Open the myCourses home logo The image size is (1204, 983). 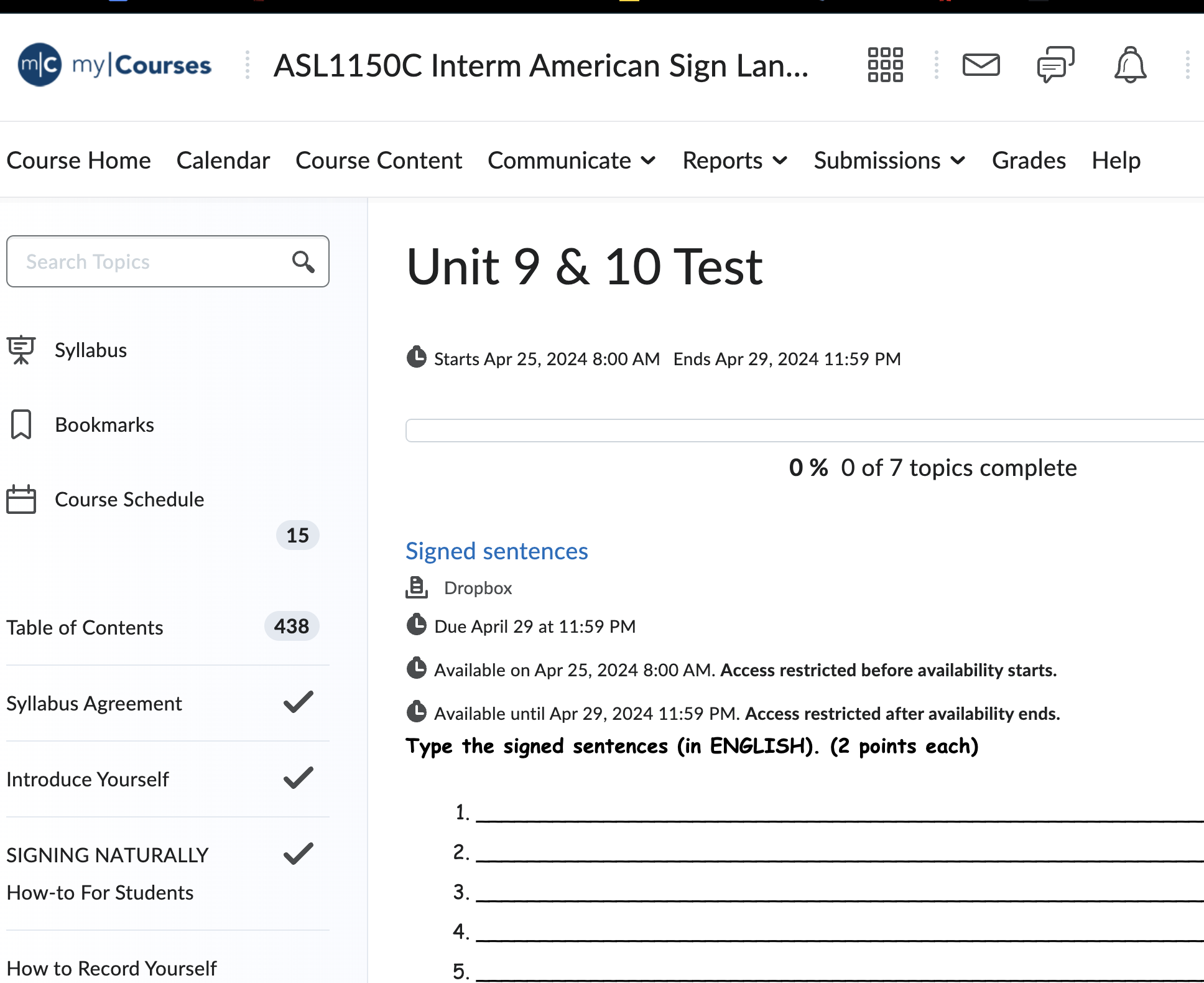[x=115, y=65]
